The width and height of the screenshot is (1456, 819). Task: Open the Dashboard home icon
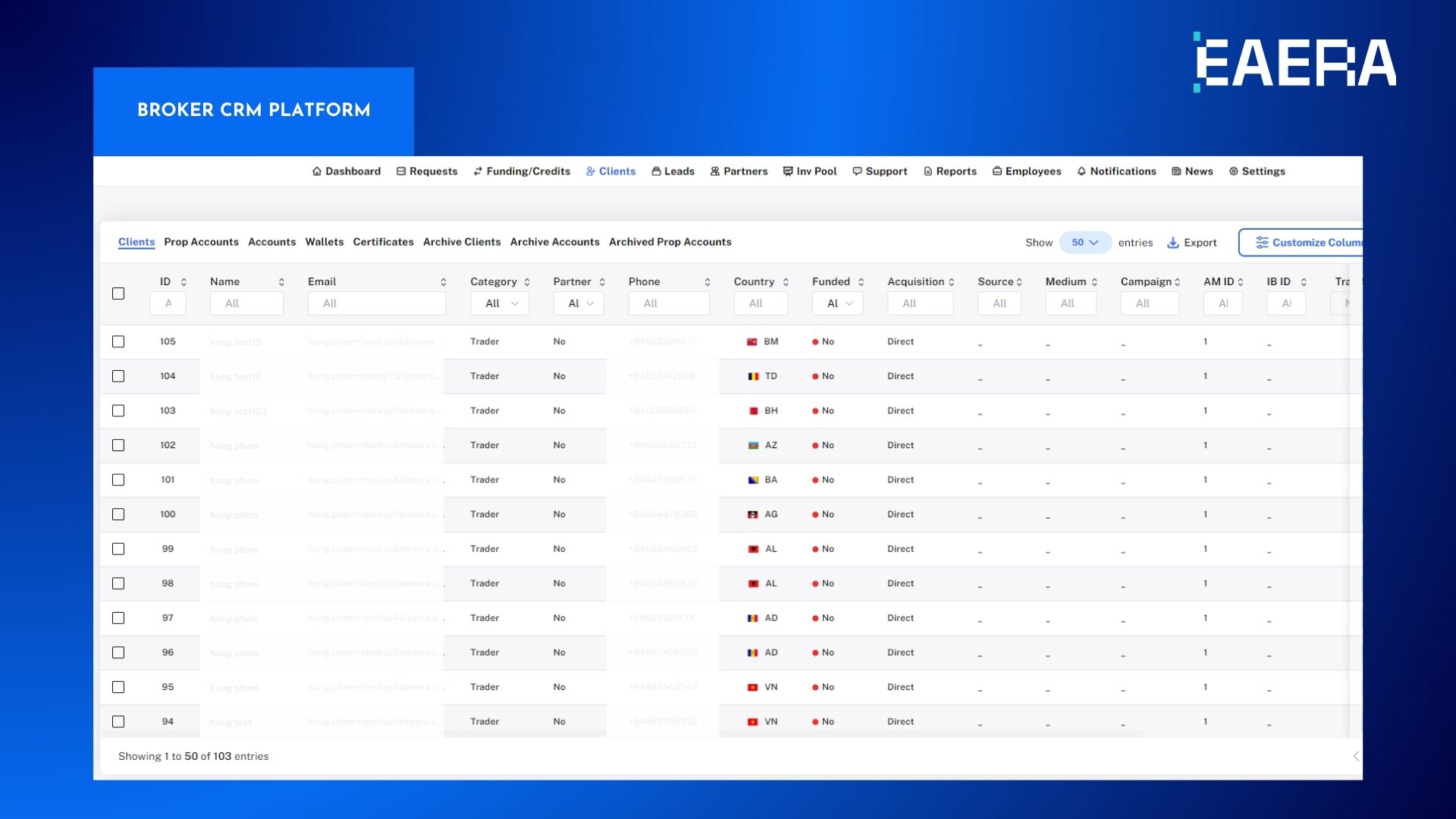[x=317, y=171]
